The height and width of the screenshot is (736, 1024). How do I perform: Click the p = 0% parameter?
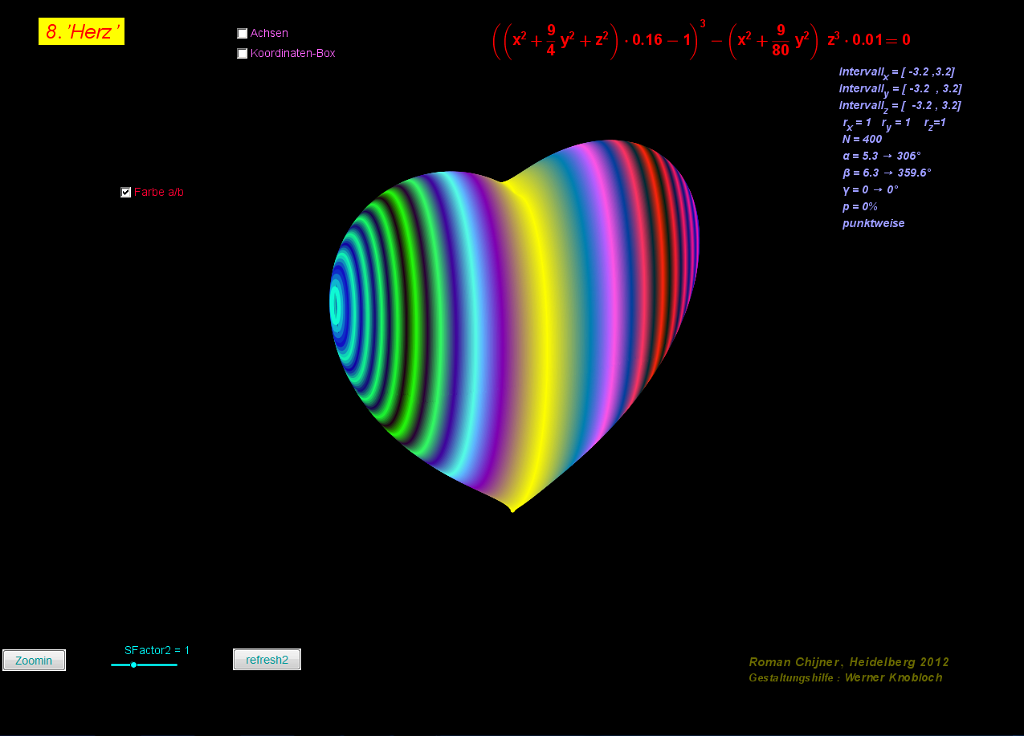pos(859,206)
